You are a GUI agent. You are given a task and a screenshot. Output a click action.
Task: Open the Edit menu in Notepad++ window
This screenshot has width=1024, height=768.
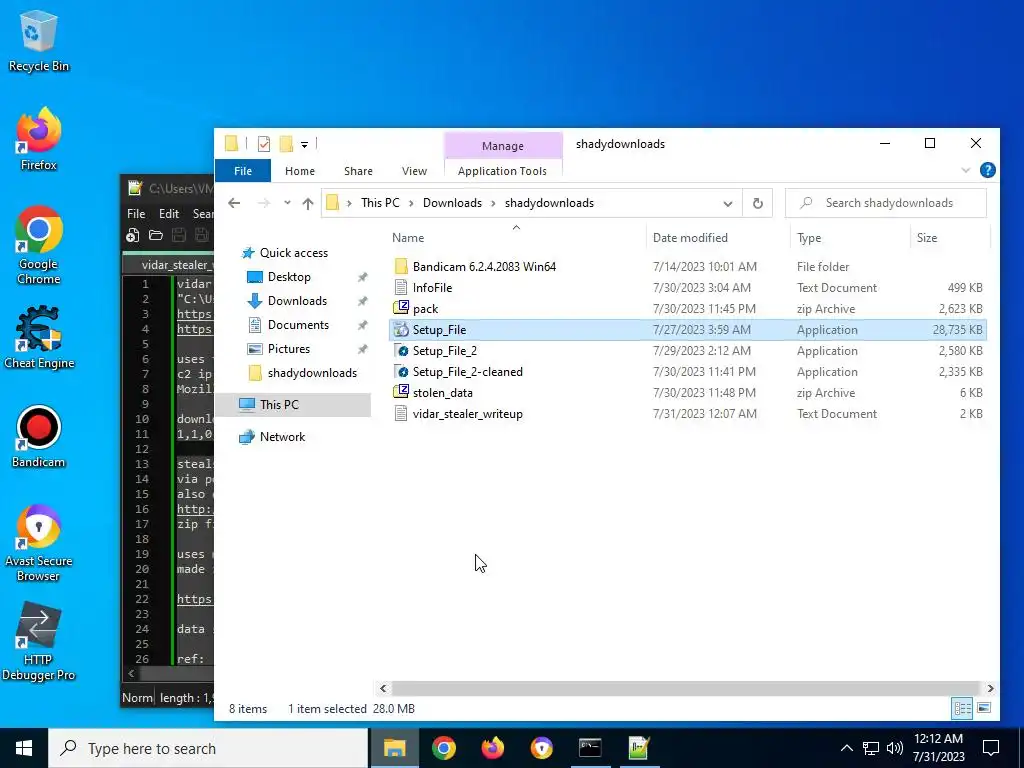pyautogui.click(x=168, y=214)
